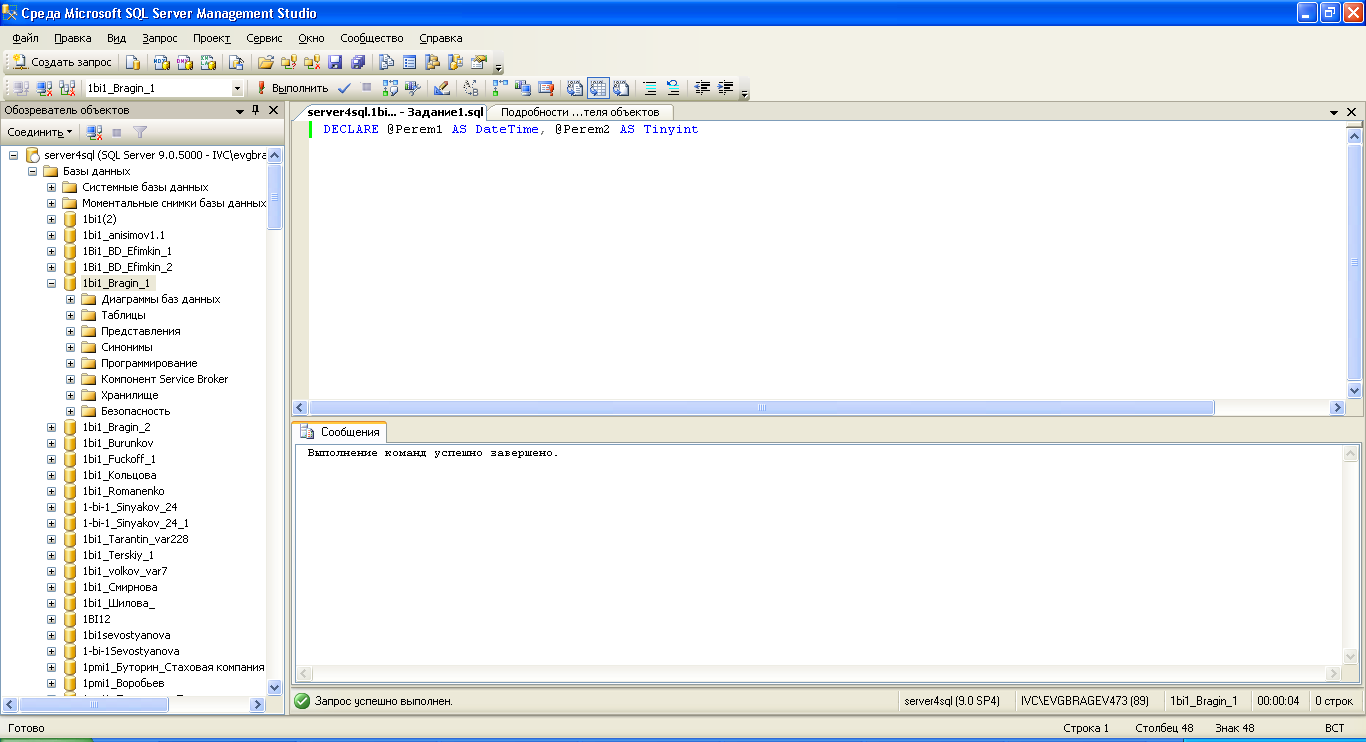Collapse the 1bi1_Bragin_1 database node
This screenshot has width=1366, height=742.
click(51, 283)
